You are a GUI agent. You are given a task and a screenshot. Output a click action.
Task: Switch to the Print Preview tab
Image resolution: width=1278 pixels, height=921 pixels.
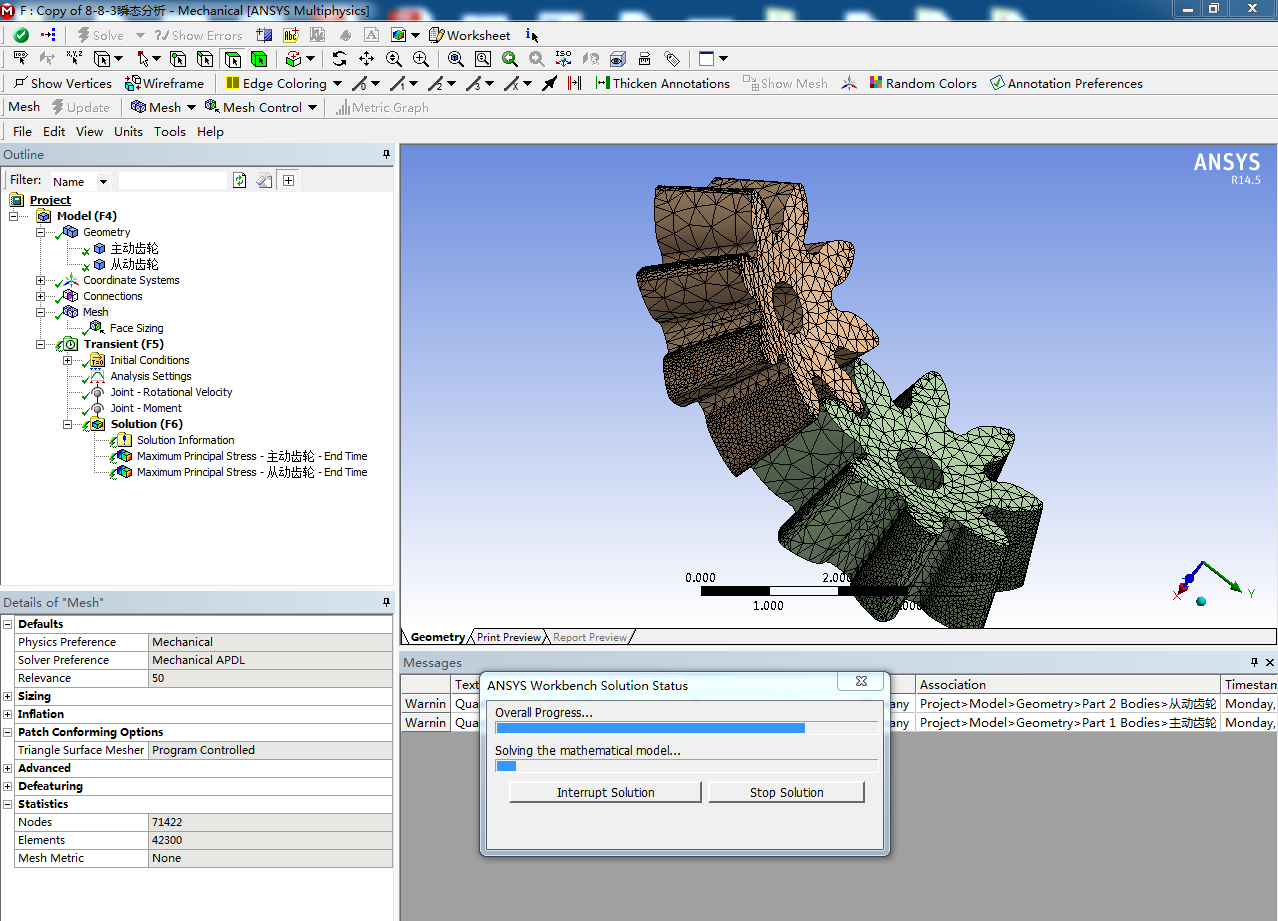tap(508, 637)
